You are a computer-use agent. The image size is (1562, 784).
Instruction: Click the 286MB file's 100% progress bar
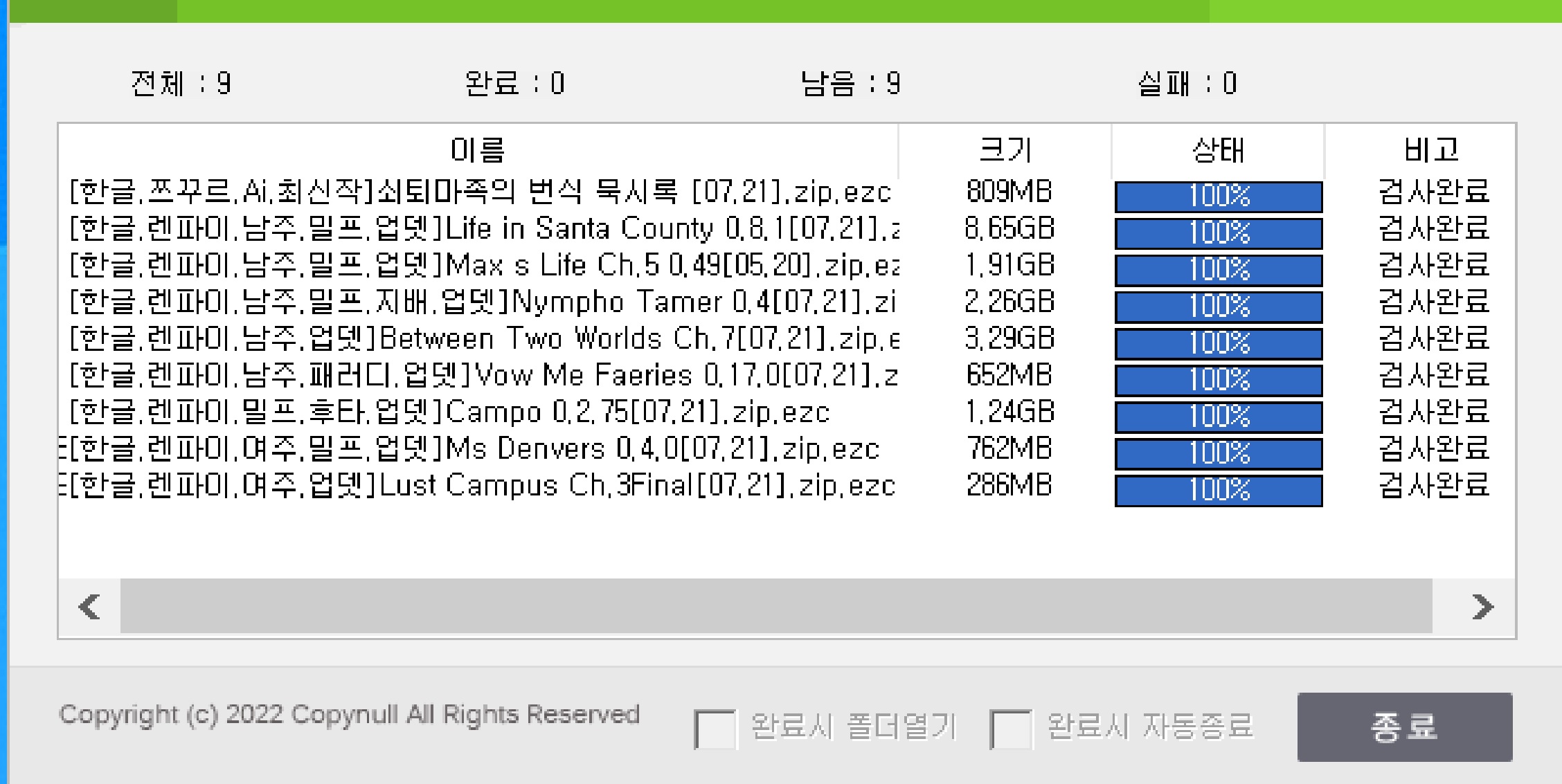(1218, 490)
